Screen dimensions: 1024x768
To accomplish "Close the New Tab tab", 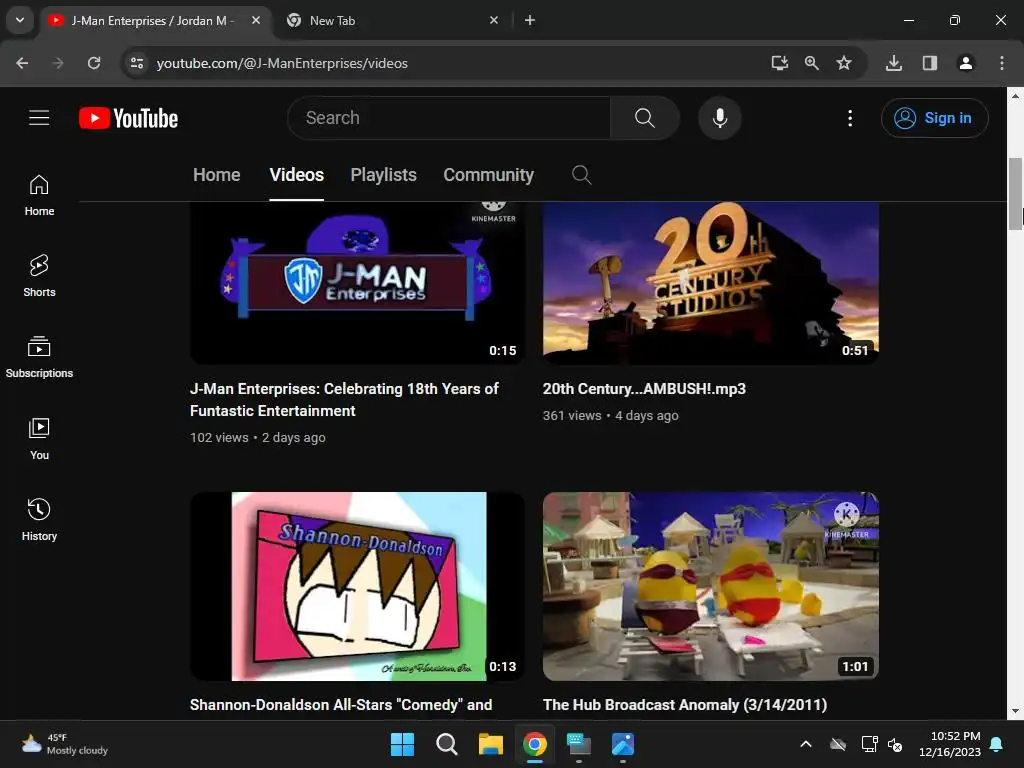I will tap(494, 20).
